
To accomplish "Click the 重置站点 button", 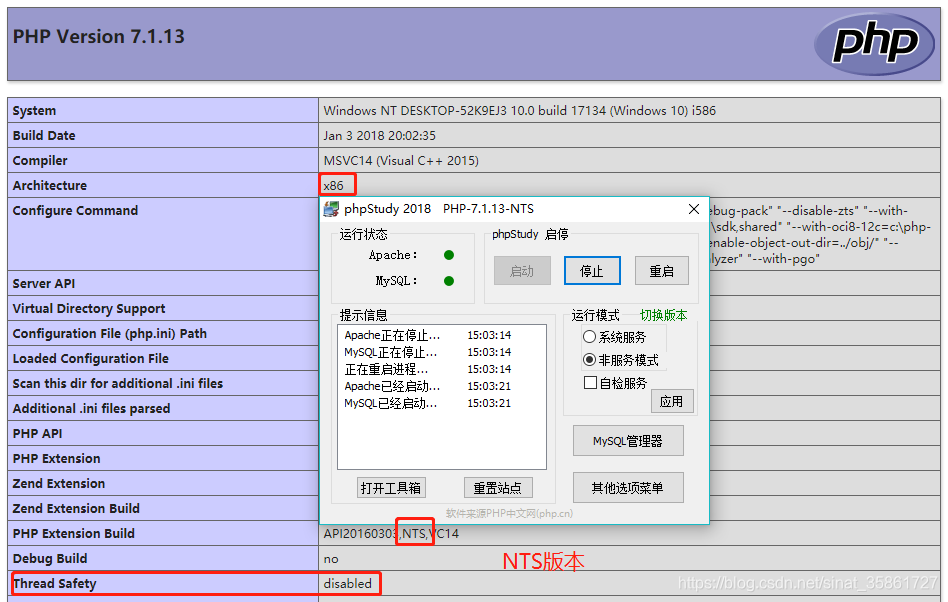I will (498, 488).
